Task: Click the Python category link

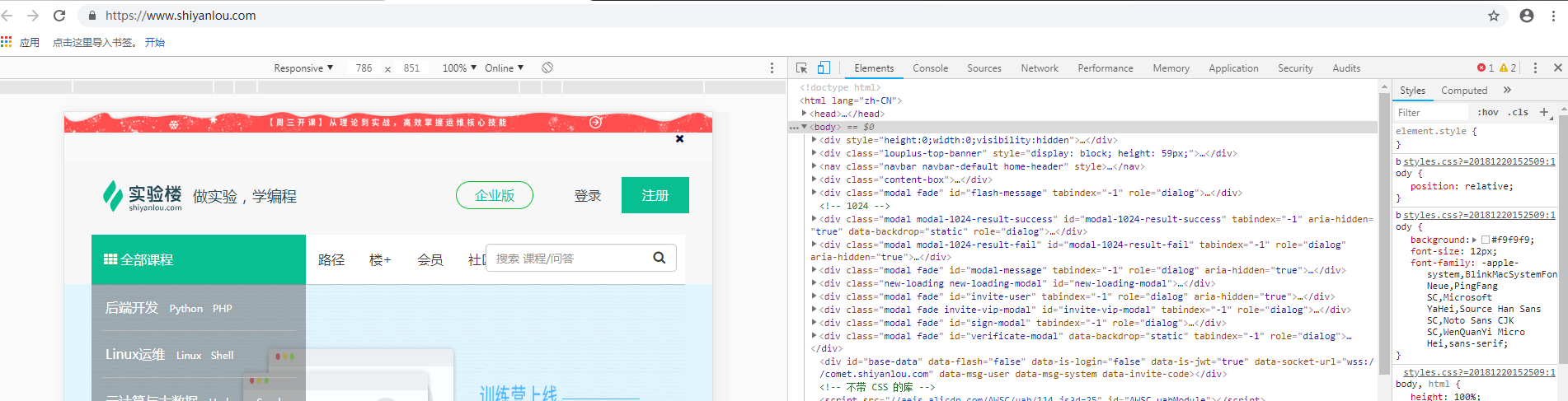Action: (186, 309)
